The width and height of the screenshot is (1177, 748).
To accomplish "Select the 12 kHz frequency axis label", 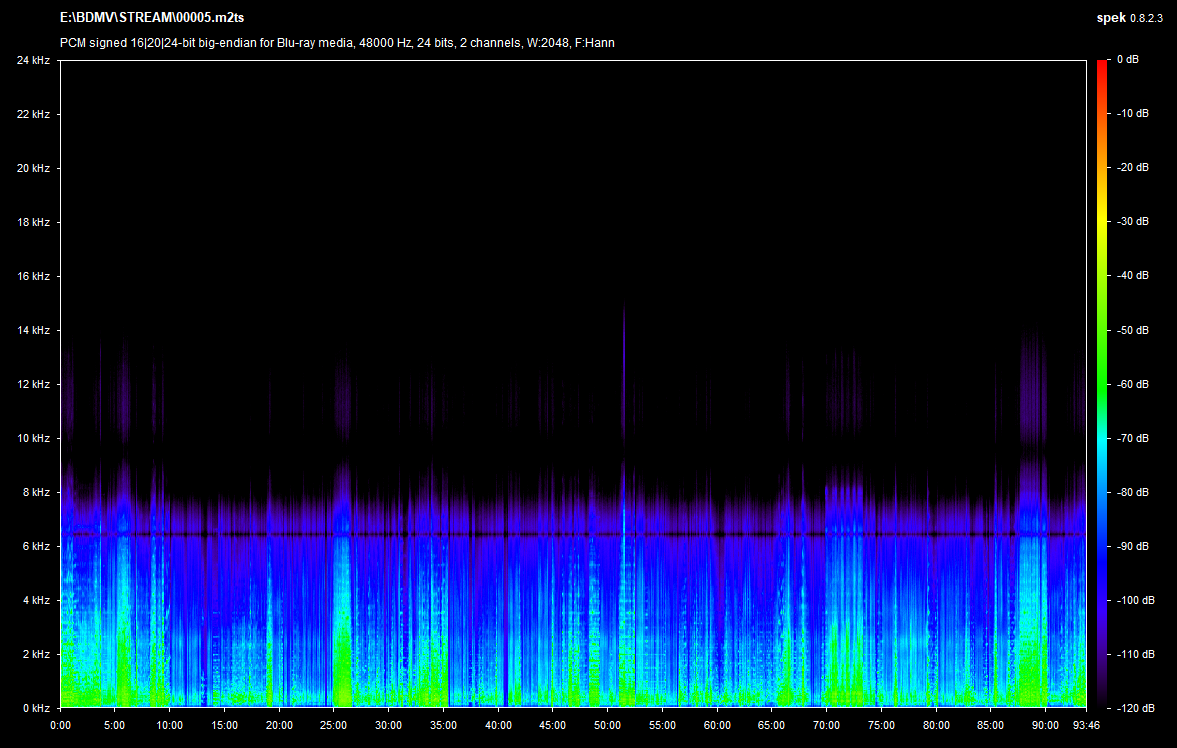I will point(33,385).
